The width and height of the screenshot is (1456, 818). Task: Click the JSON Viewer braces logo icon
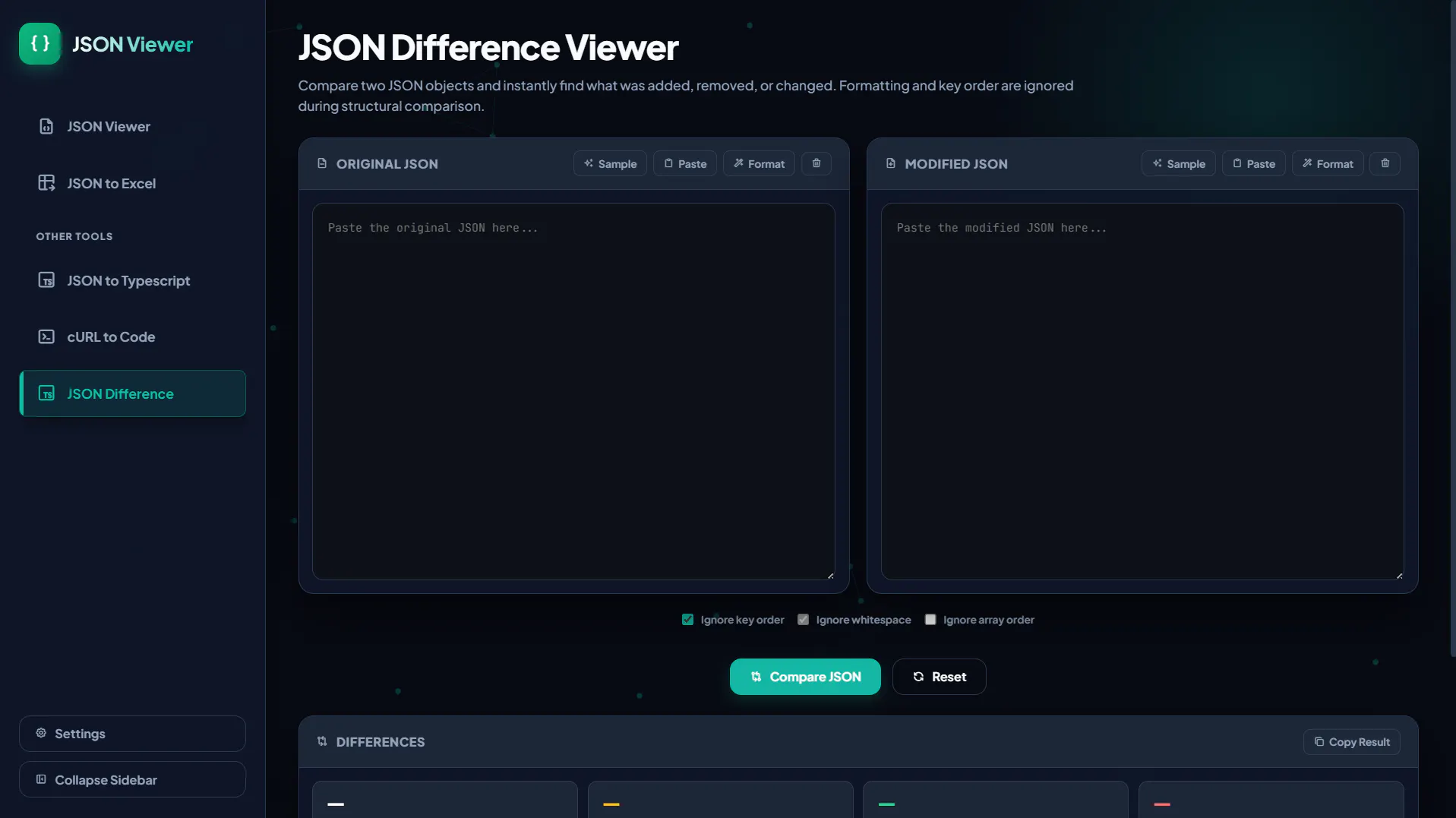(x=39, y=43)
